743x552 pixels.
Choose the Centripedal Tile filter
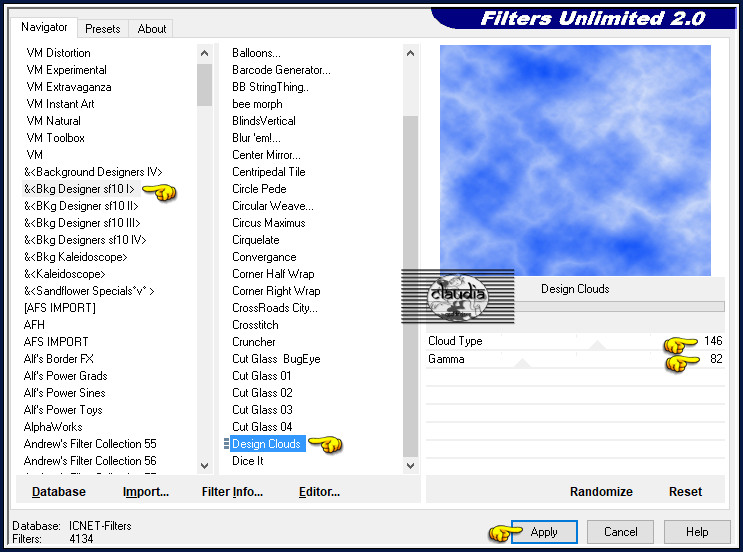[x=269, y=172]
